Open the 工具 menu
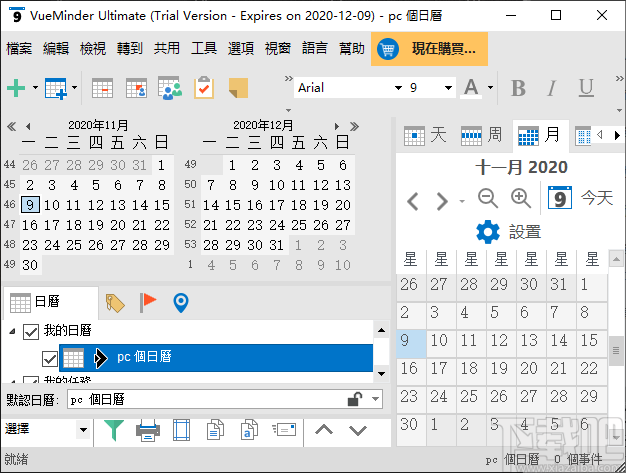 click(204, 49)
